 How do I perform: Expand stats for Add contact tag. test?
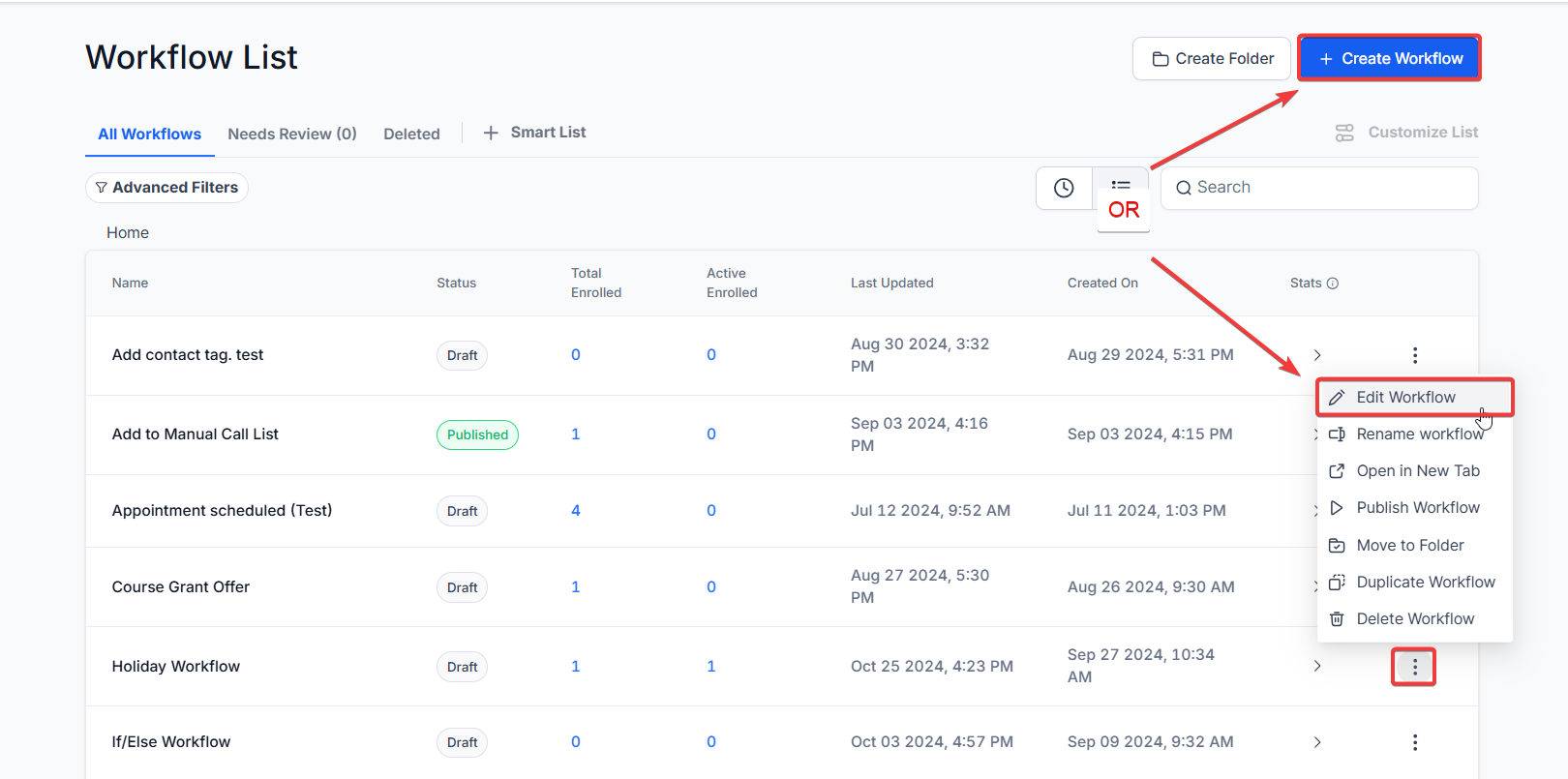point(1317,355)
